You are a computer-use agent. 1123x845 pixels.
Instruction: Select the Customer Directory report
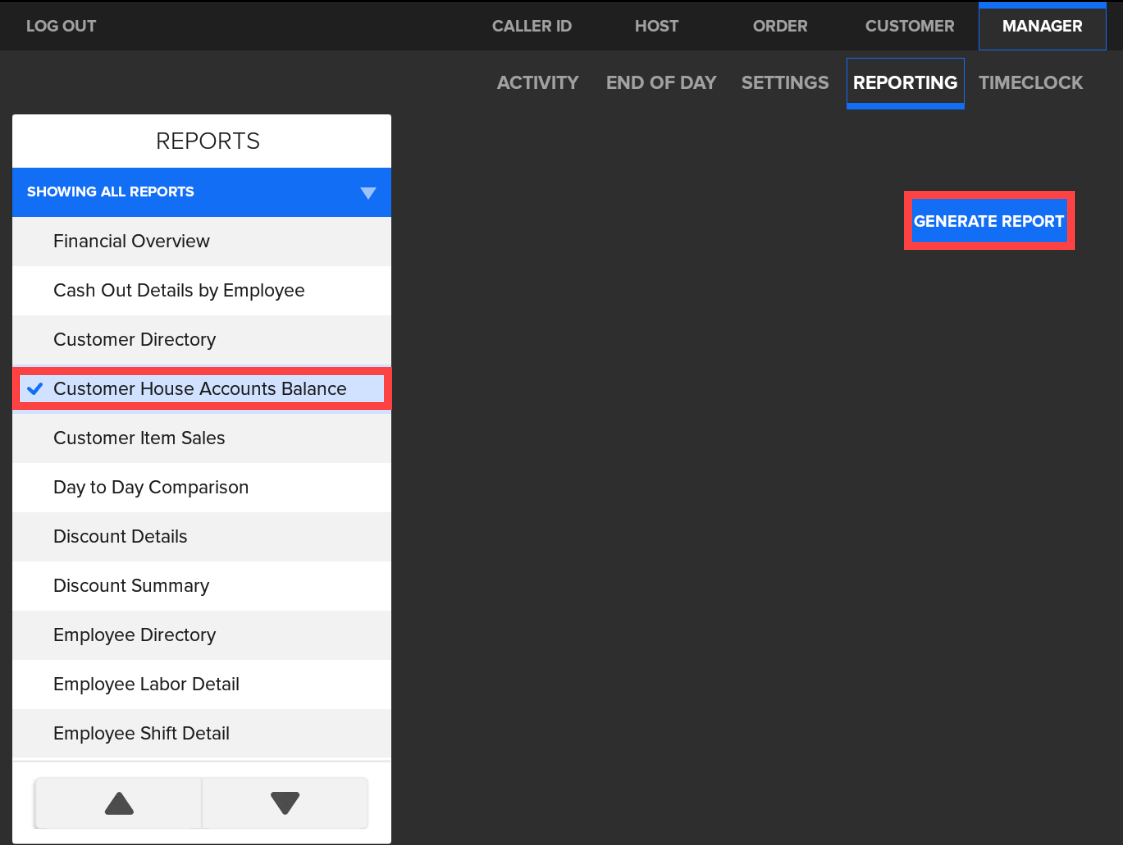[134, 340]
